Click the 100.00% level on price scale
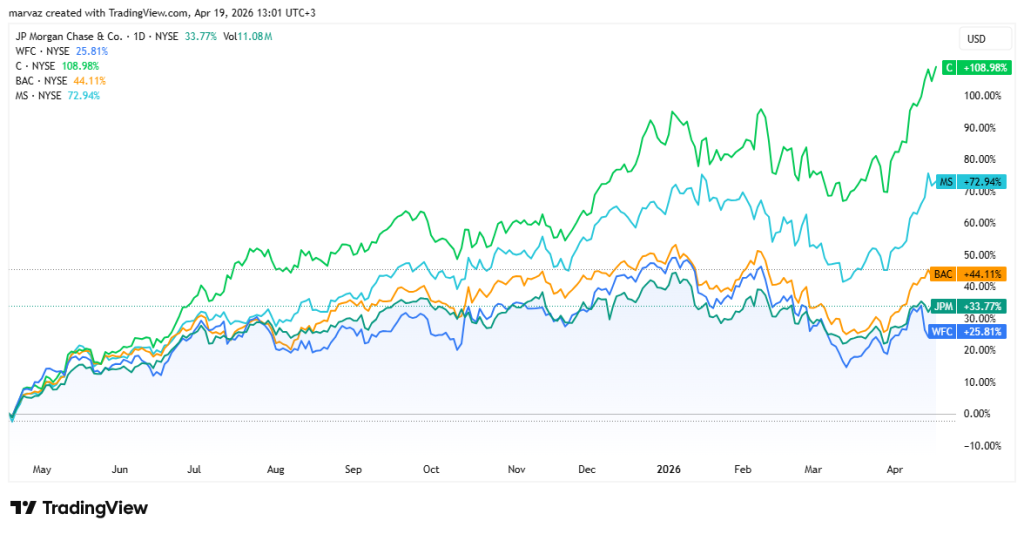This screenshot has height=534, width=1024. point(980,96)
